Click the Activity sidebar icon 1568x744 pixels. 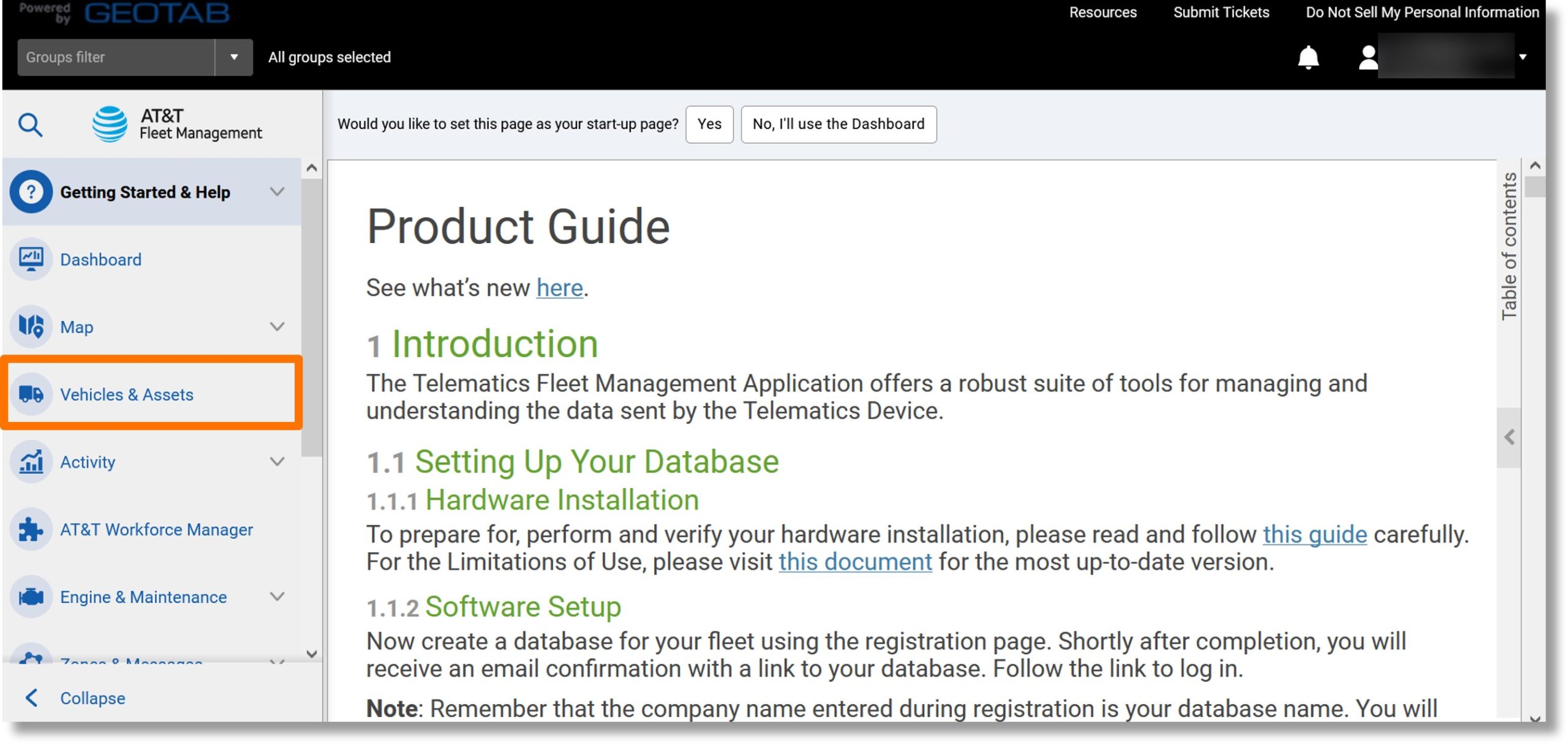click(29, 461)
